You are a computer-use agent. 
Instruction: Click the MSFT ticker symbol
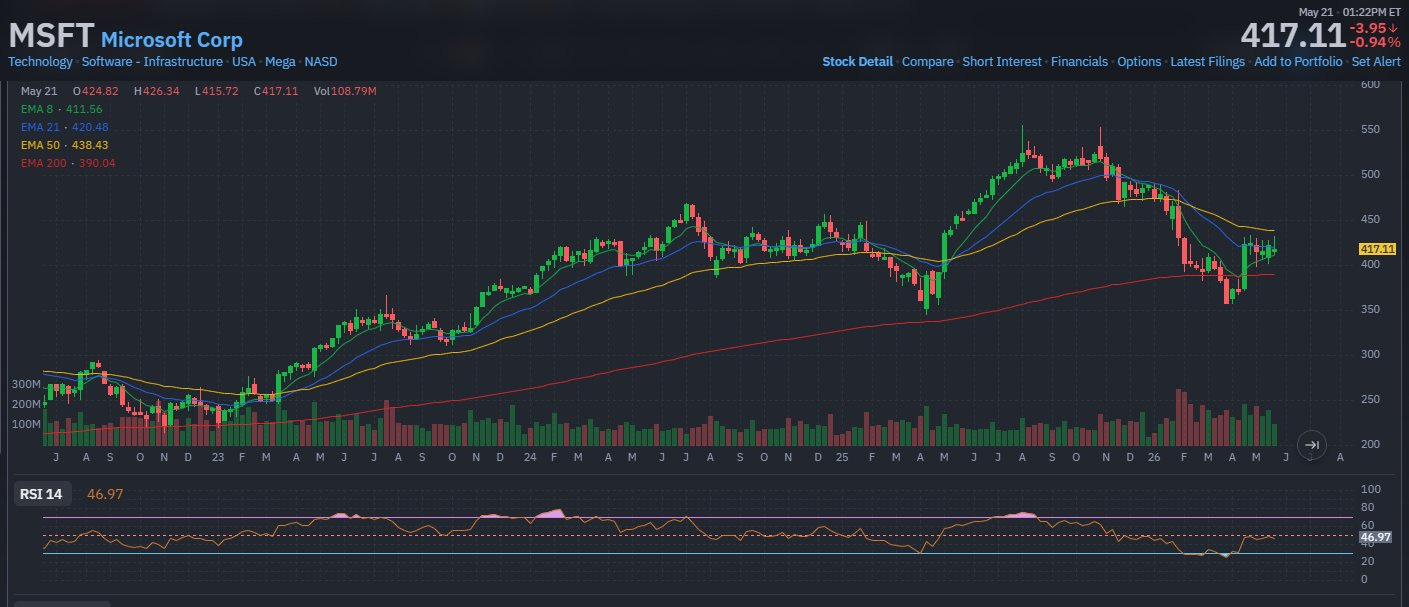51,36
